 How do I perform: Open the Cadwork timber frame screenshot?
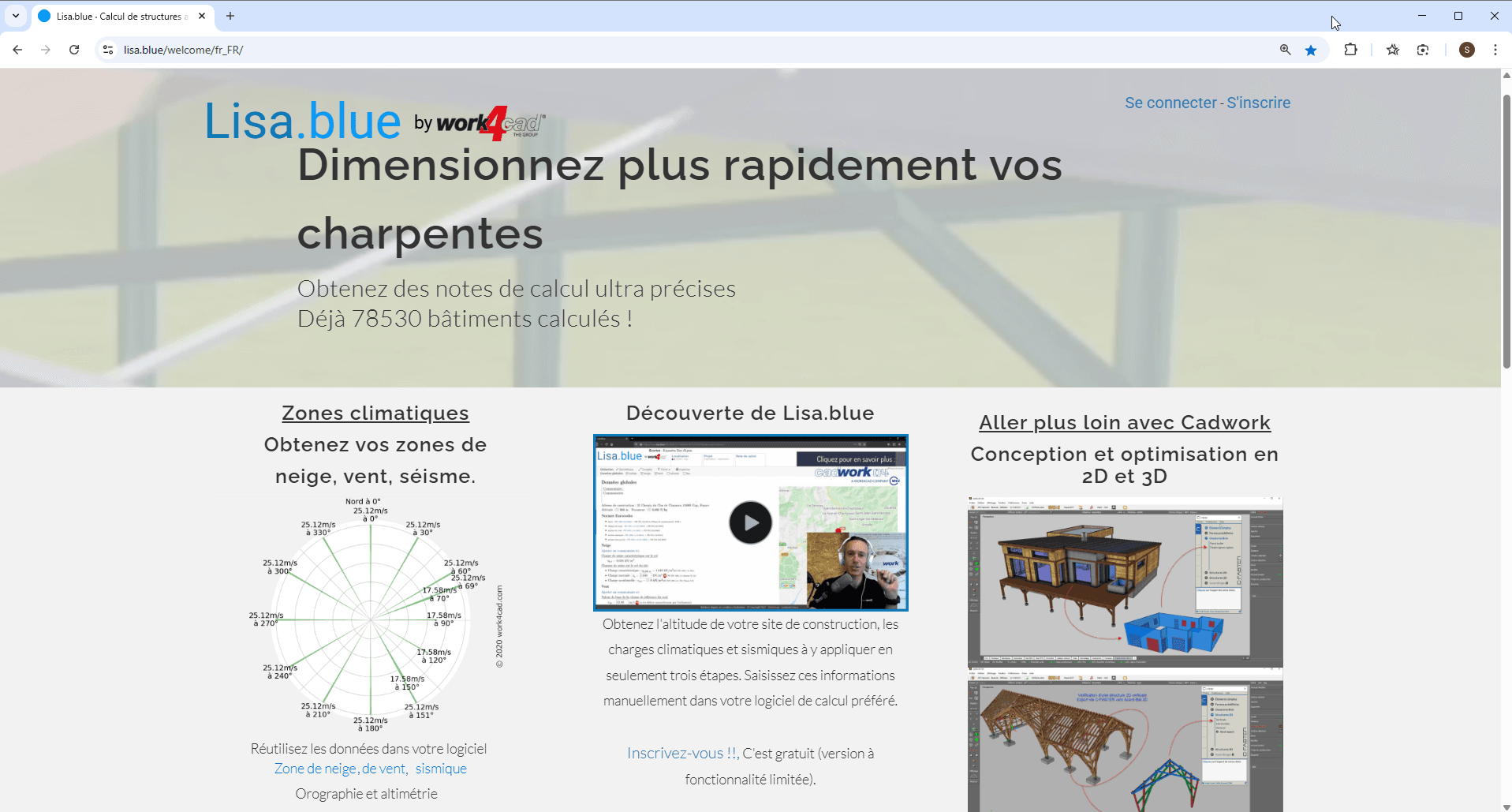[x=1126, y=740]
